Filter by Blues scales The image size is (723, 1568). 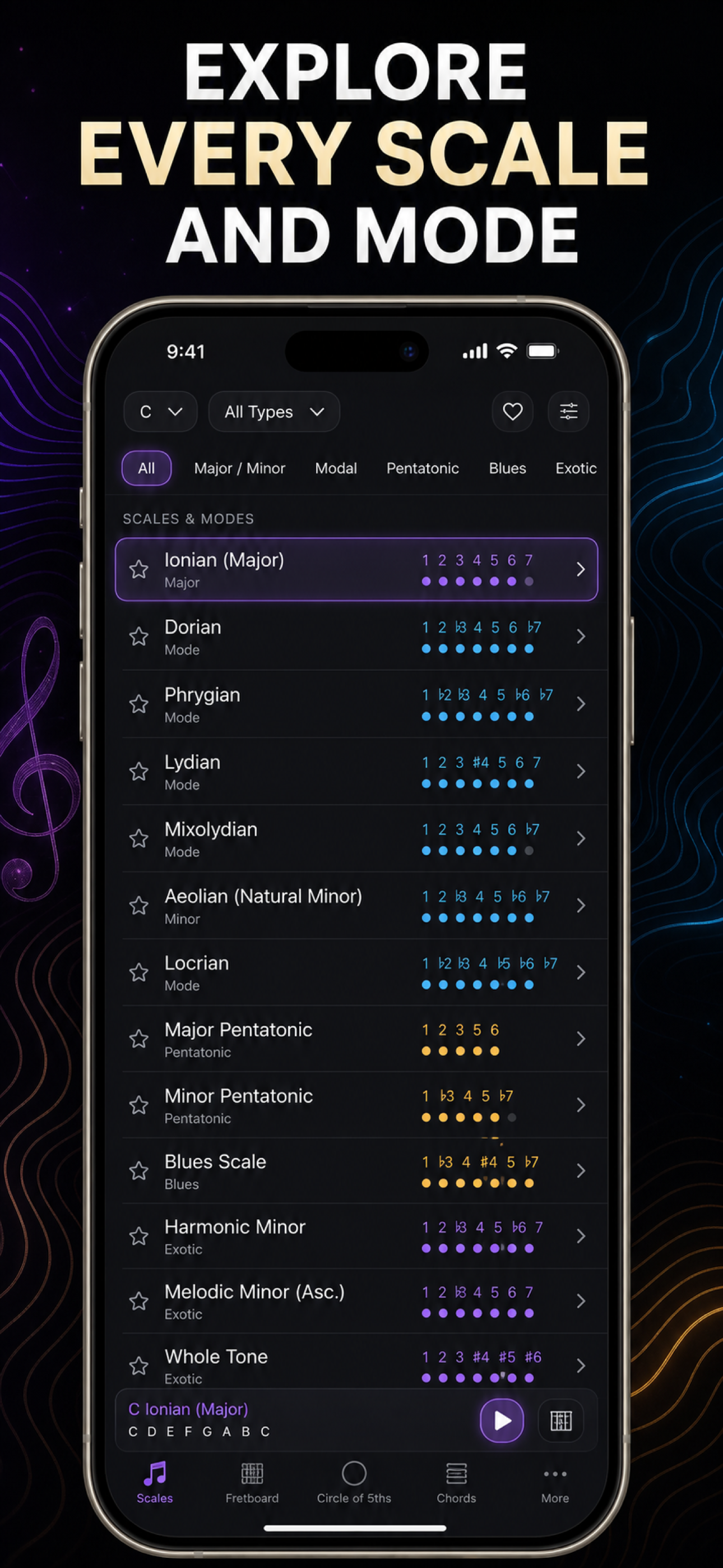tap(508, 468)
